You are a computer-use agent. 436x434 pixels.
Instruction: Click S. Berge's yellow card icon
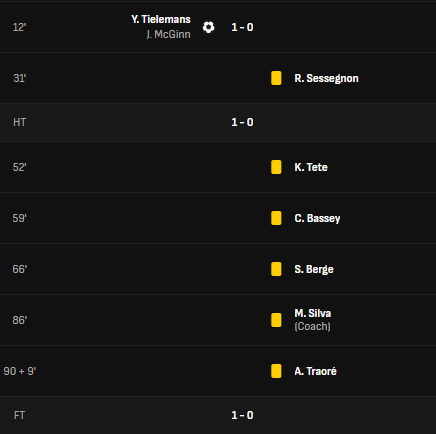pos(276,269)
